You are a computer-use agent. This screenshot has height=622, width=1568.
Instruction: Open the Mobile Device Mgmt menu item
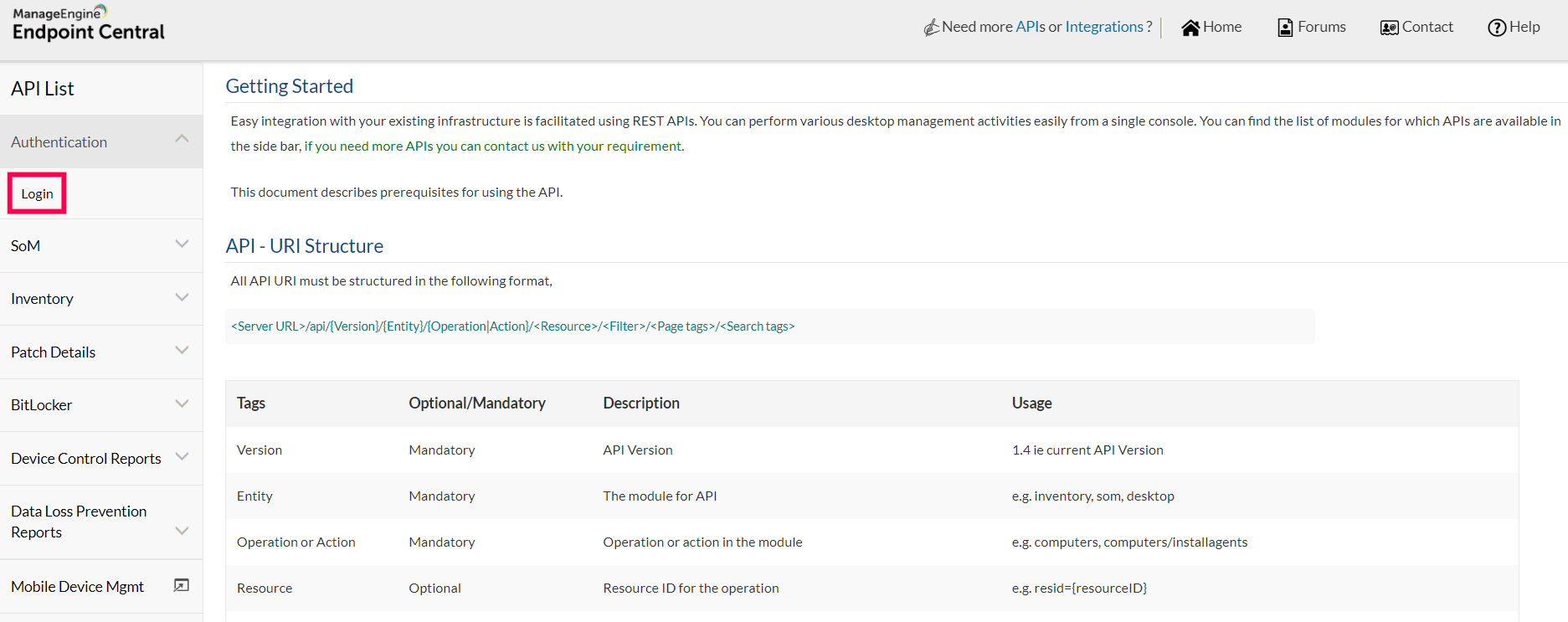[x=77, y=587]
